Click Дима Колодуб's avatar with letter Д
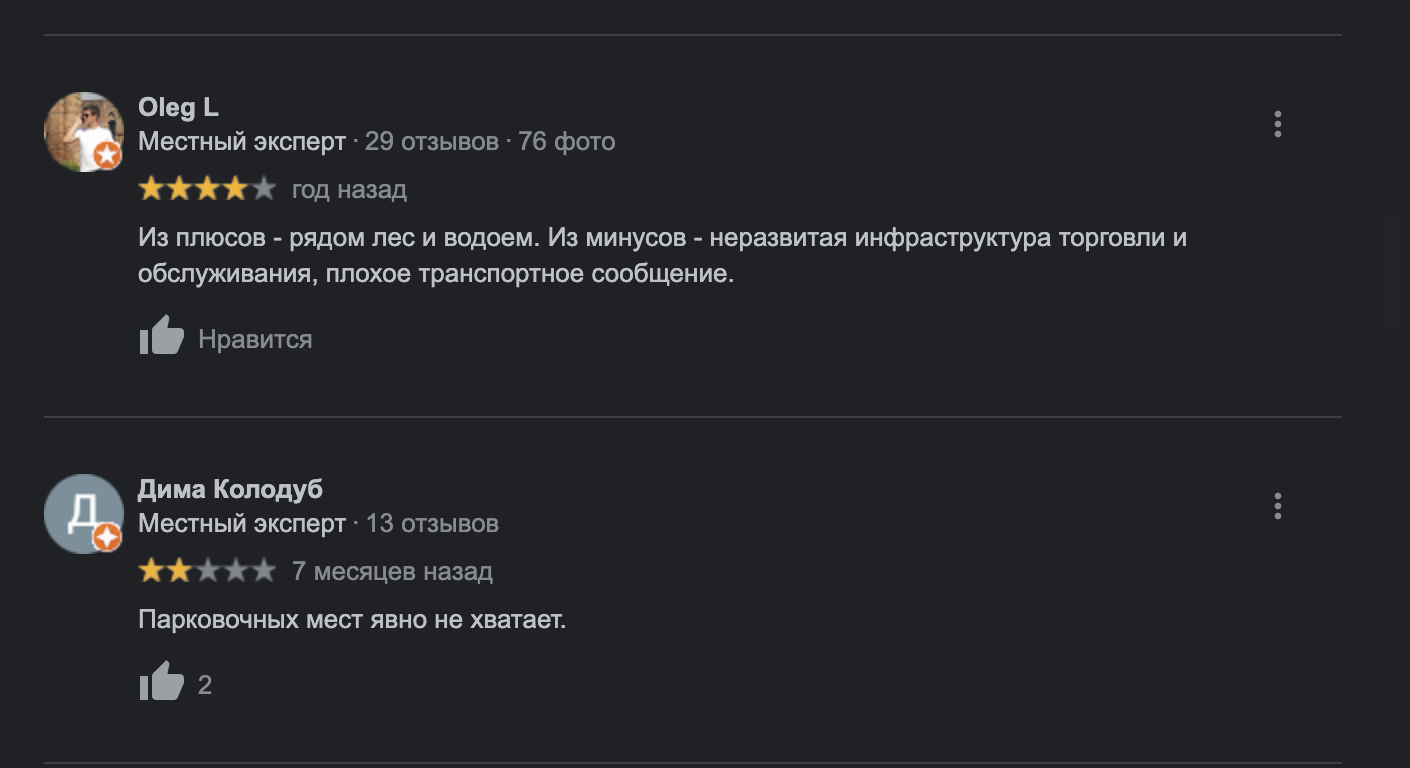This screenshot has height=768, width=1410. coord(80,511)
